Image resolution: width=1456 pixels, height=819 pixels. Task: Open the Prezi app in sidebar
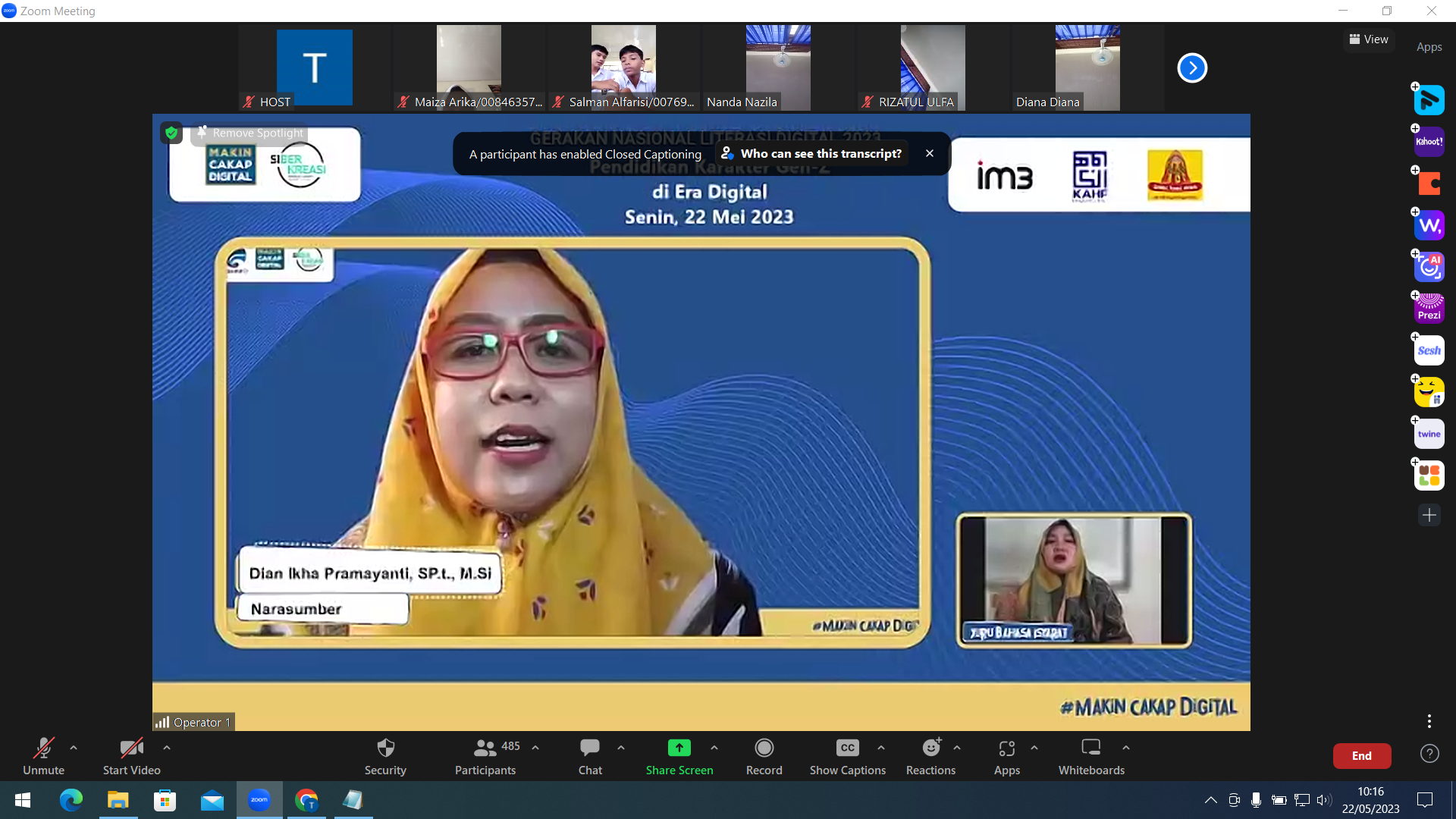coord(1429,309)
